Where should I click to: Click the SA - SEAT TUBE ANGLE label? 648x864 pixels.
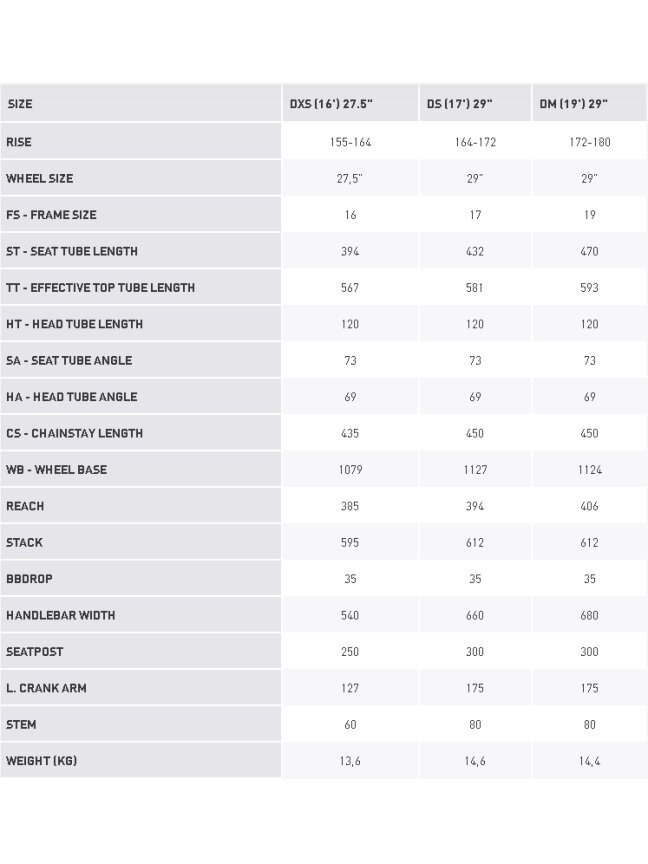coord(69,360)
